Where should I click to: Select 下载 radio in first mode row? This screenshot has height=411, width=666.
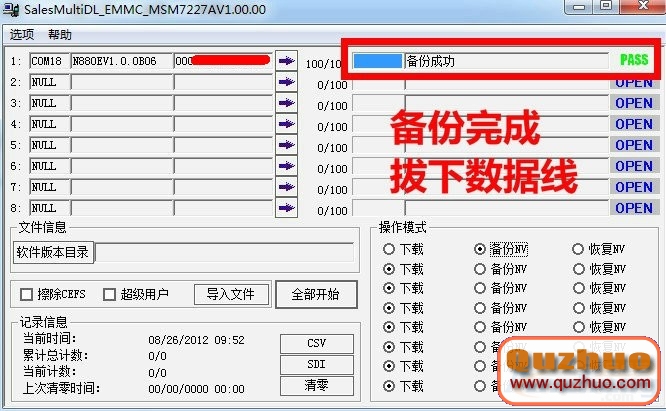(x=389, y=249)
